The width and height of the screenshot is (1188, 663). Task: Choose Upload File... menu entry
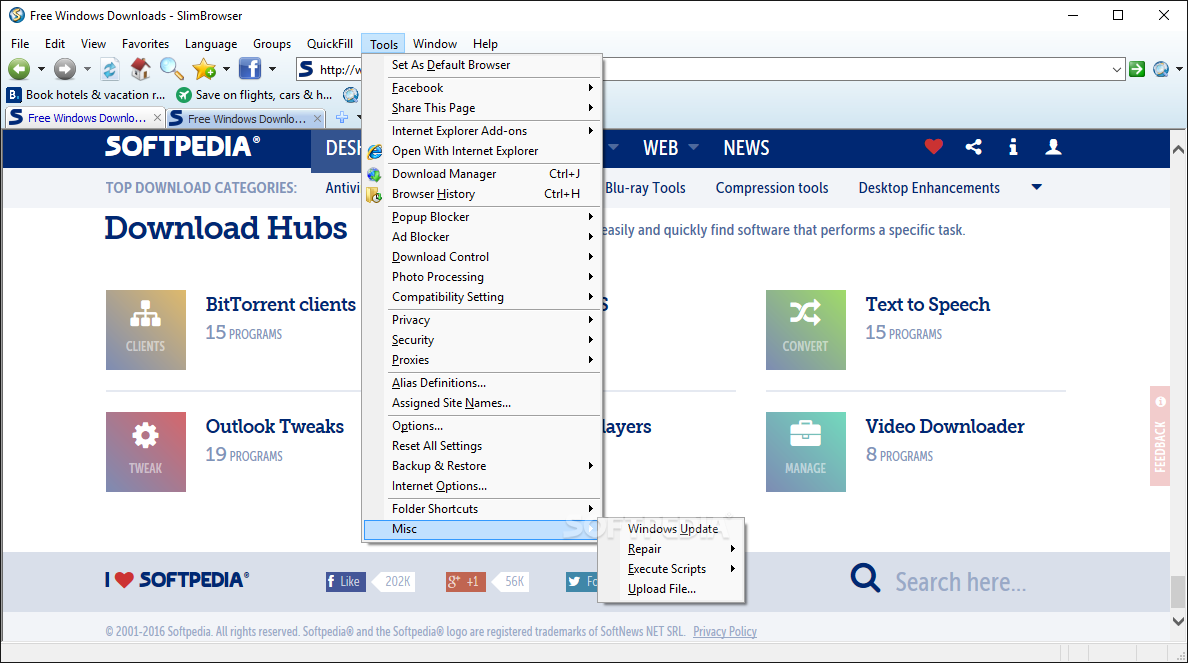671,589
